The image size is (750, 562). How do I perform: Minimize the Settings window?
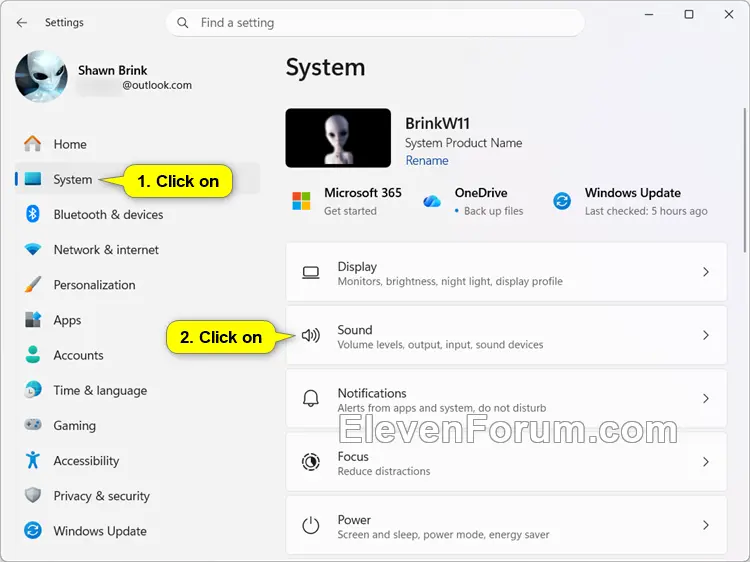click(x=649, y=14)
